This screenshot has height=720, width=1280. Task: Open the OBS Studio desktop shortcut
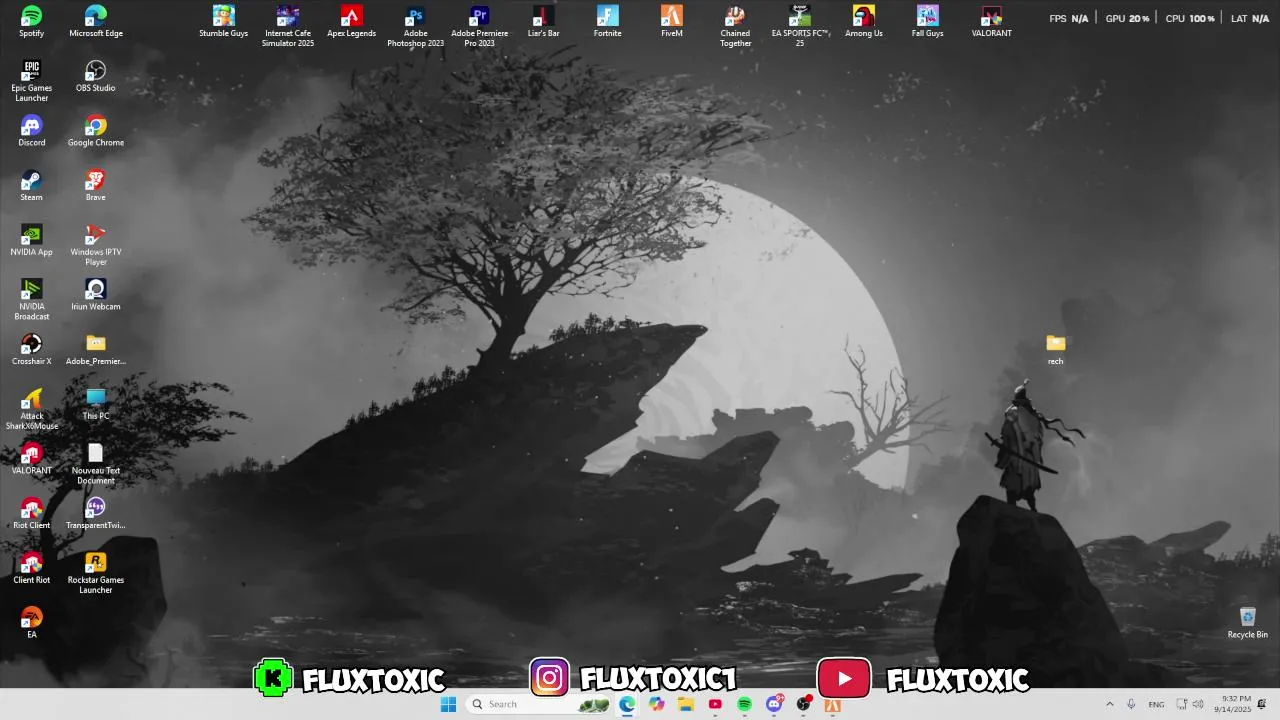[x=96, y=76]
